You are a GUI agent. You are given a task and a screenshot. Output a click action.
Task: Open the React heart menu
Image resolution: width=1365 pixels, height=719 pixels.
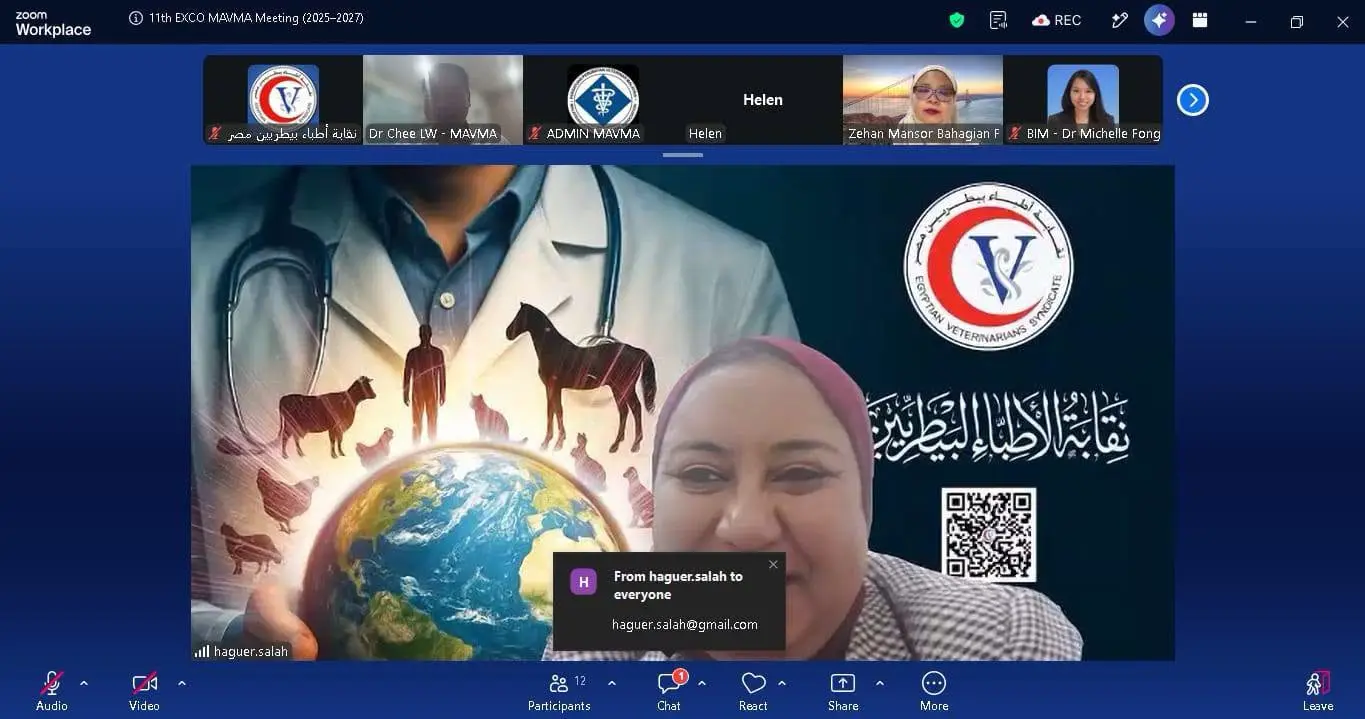753,690
